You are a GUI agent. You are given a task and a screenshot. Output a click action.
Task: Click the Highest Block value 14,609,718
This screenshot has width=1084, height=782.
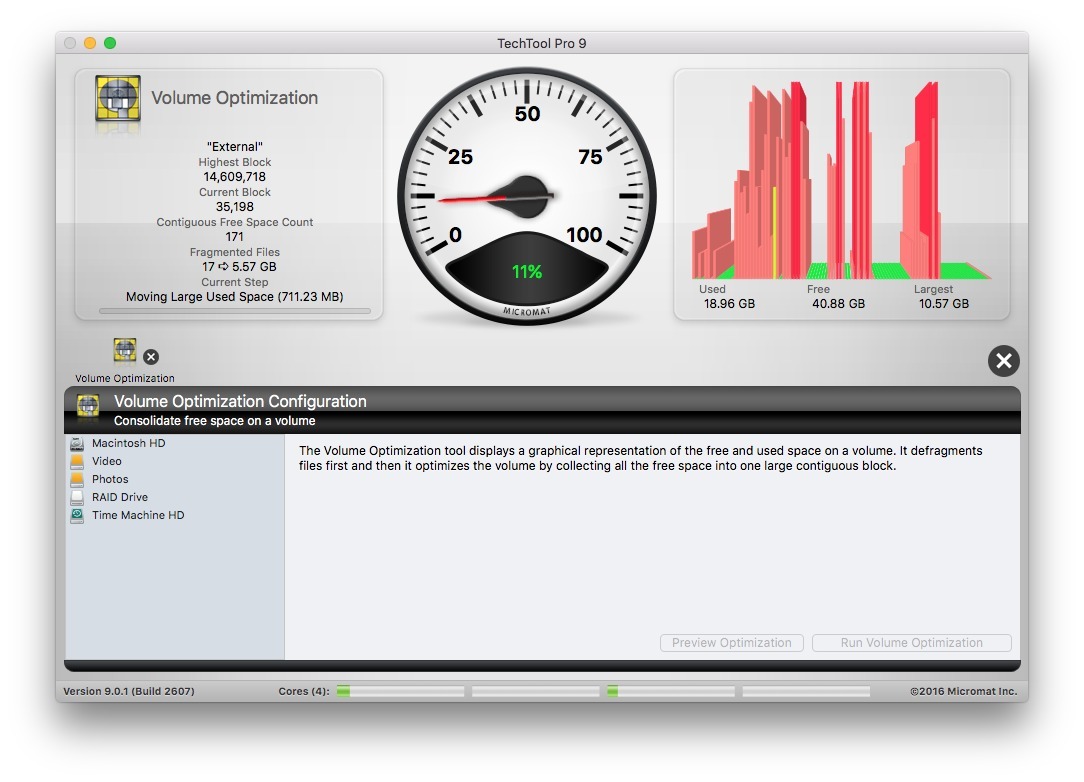234,177
